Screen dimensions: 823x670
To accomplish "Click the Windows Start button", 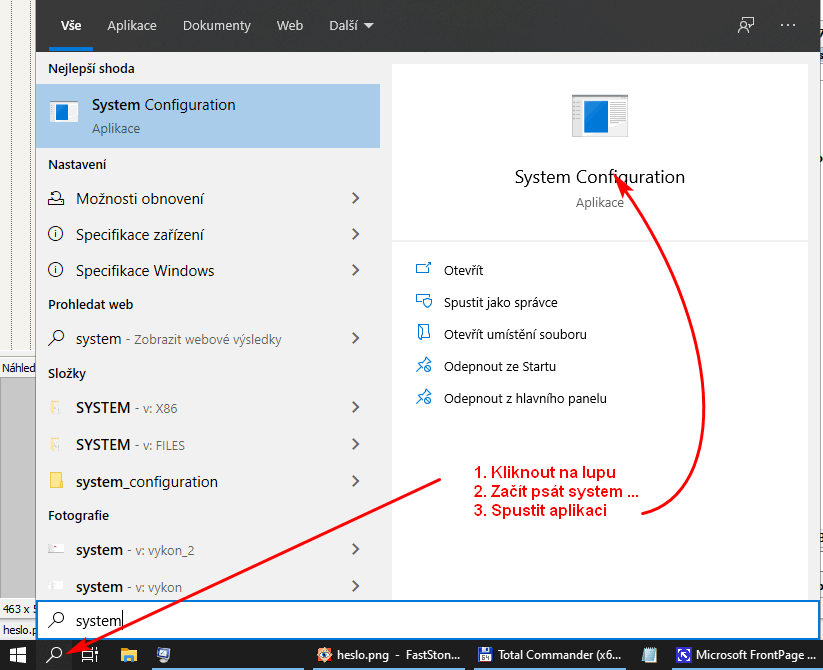I will (18, 655).
